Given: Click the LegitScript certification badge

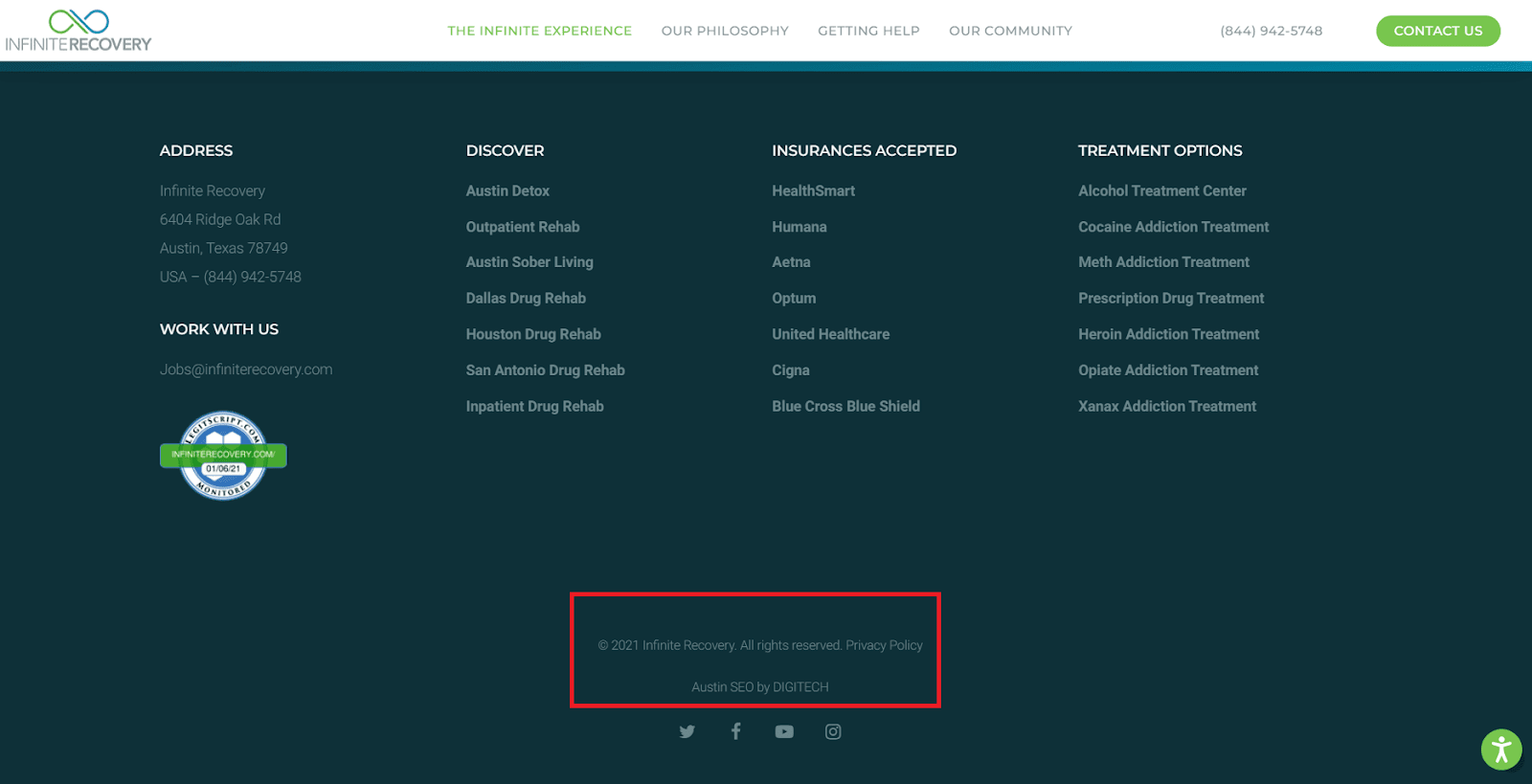Looking at the screenshot, I should [223, 456].
